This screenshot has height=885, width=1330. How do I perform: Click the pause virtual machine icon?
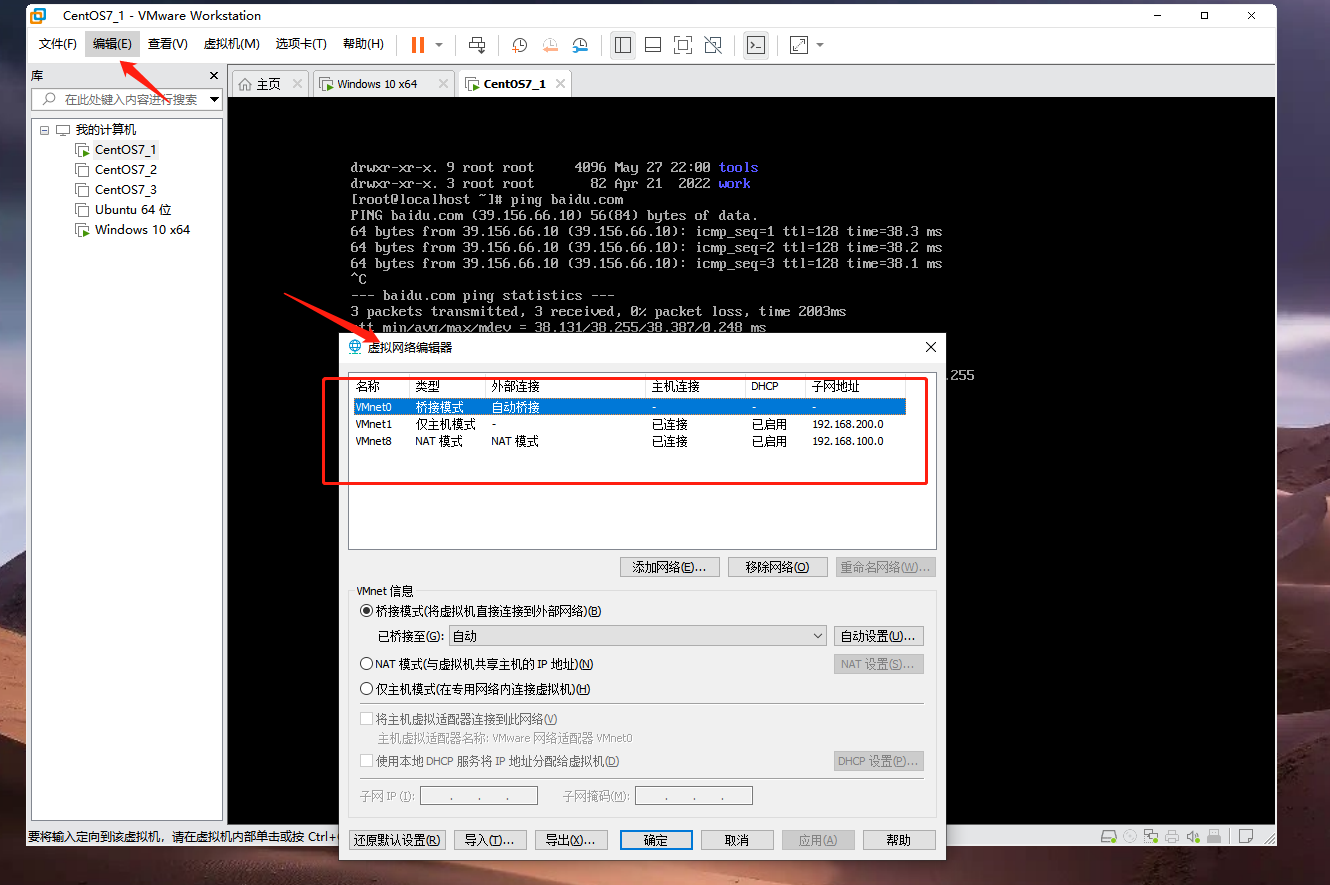417,45
